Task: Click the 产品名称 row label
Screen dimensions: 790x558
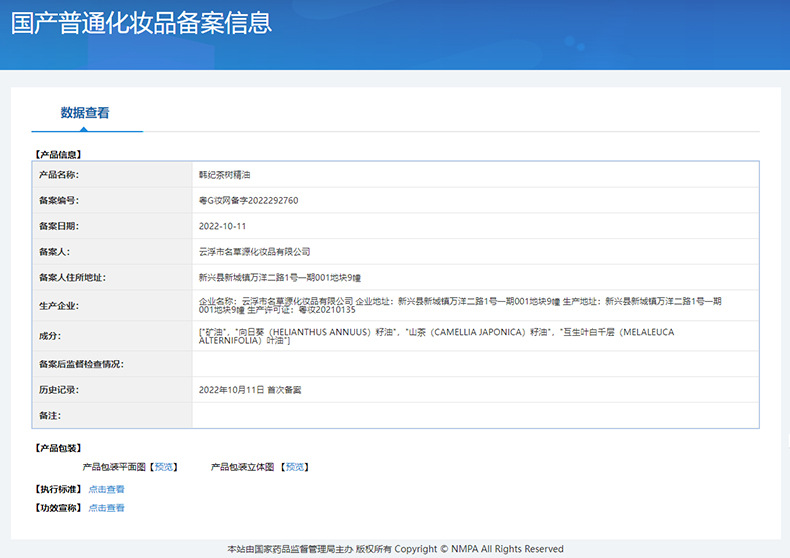Action: (58, 174)
